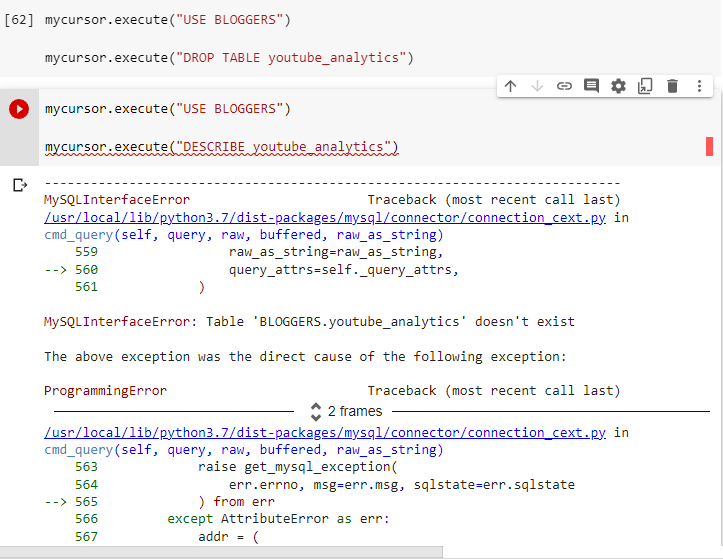Select cell number [62]

click(x=19, y=20)
